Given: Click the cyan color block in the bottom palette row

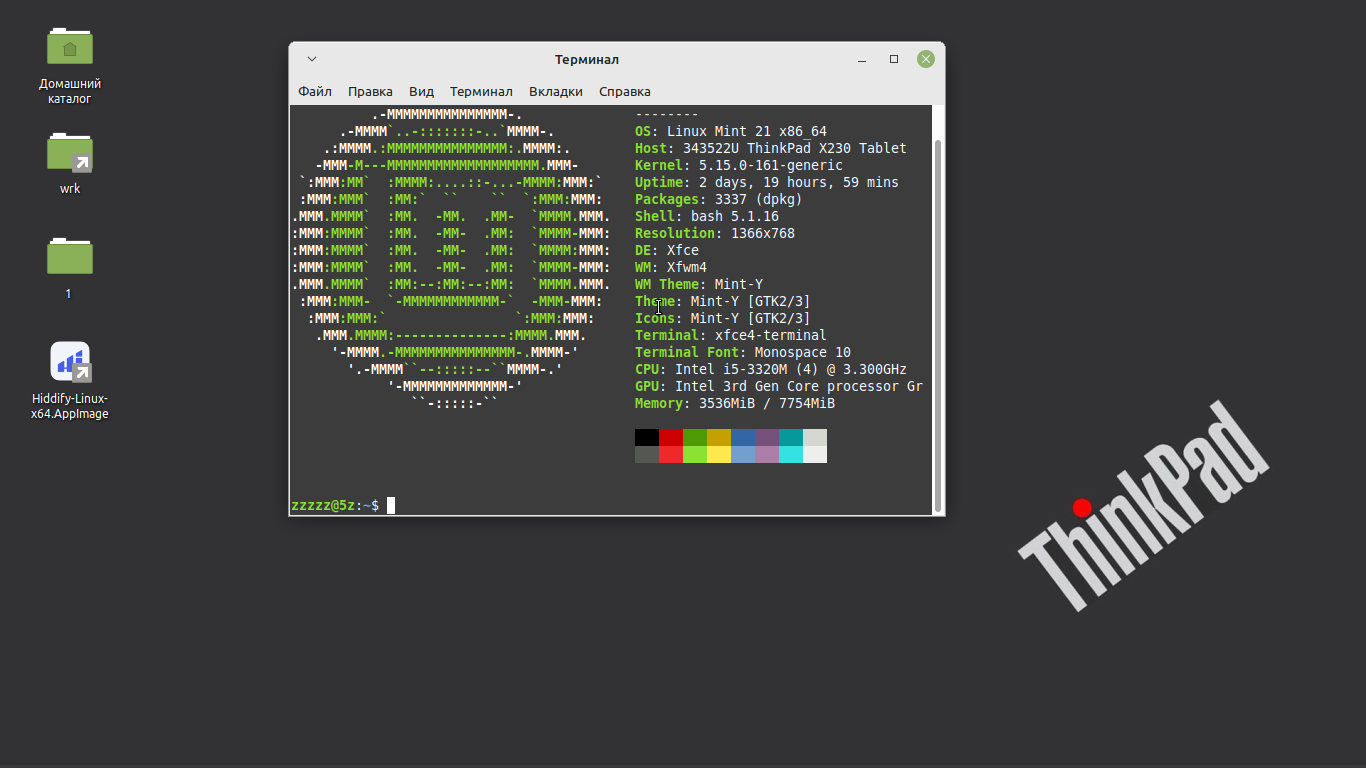Looking at the screenshot, I should click(x=791, y=455).
